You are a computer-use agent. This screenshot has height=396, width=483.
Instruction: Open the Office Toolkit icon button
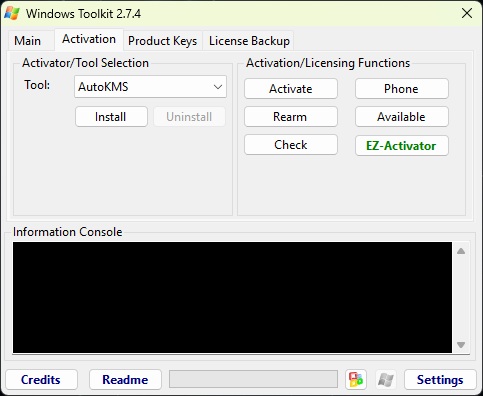click(x=356, y=379)
